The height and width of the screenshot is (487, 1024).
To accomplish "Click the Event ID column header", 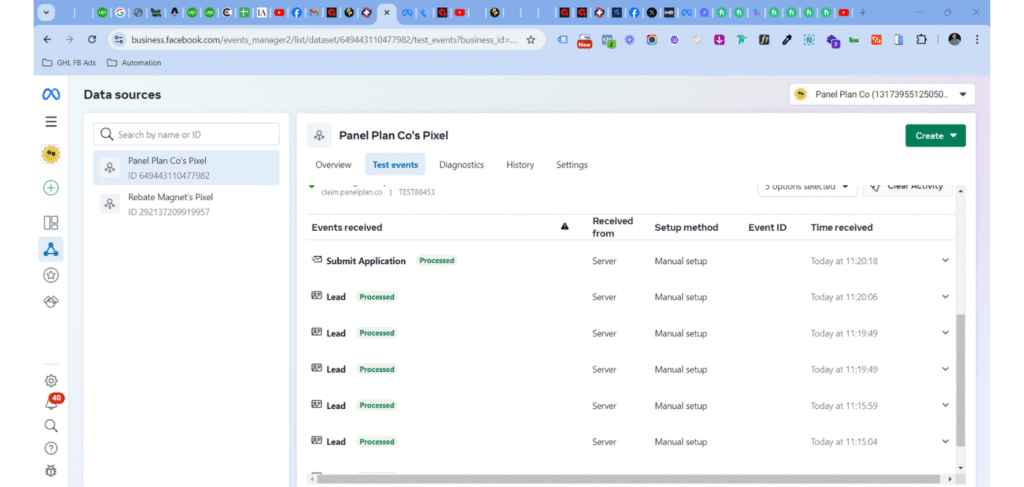I will coord(767,227).
